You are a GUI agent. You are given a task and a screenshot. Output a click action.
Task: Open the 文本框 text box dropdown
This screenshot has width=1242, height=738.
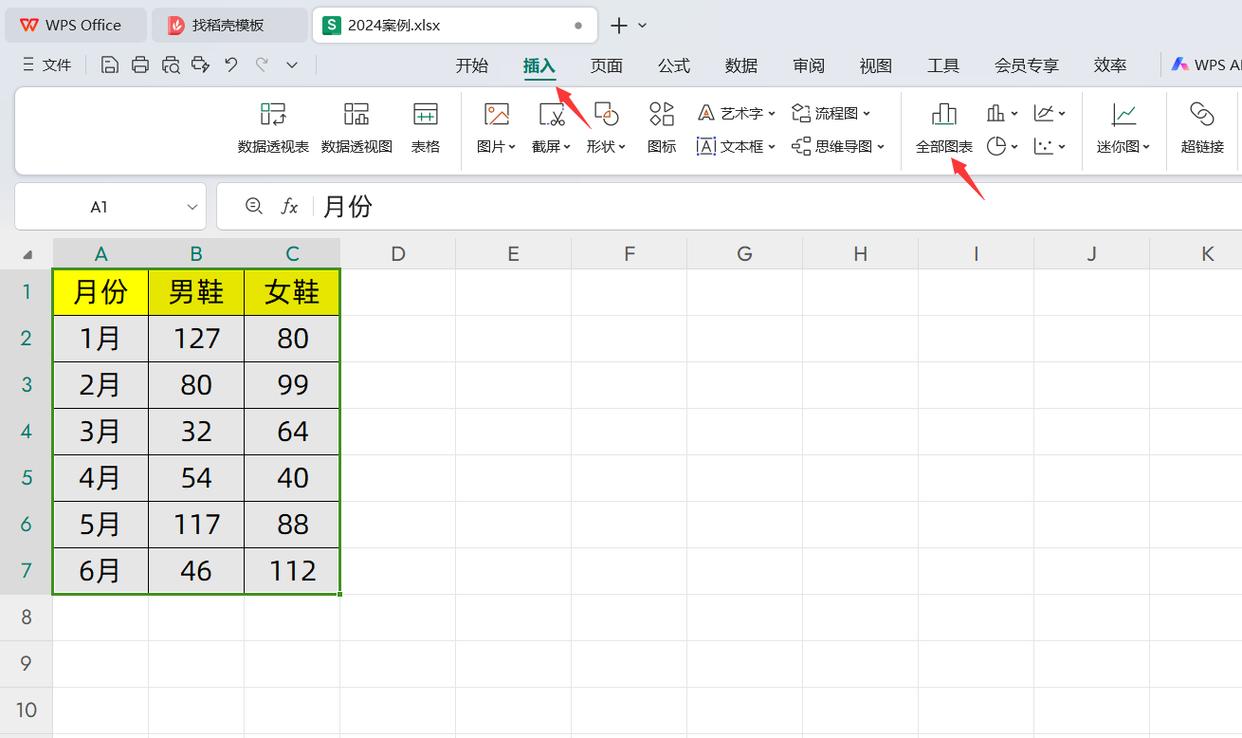(736, 146)
